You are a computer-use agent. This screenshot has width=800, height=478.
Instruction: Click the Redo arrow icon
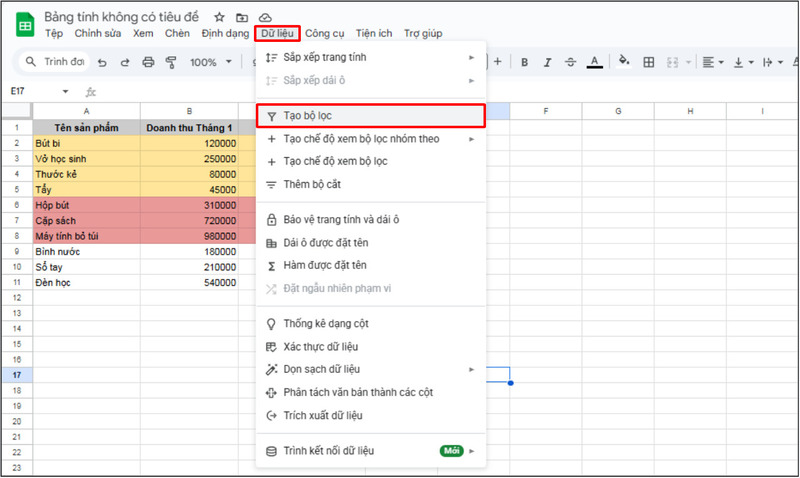125,62
